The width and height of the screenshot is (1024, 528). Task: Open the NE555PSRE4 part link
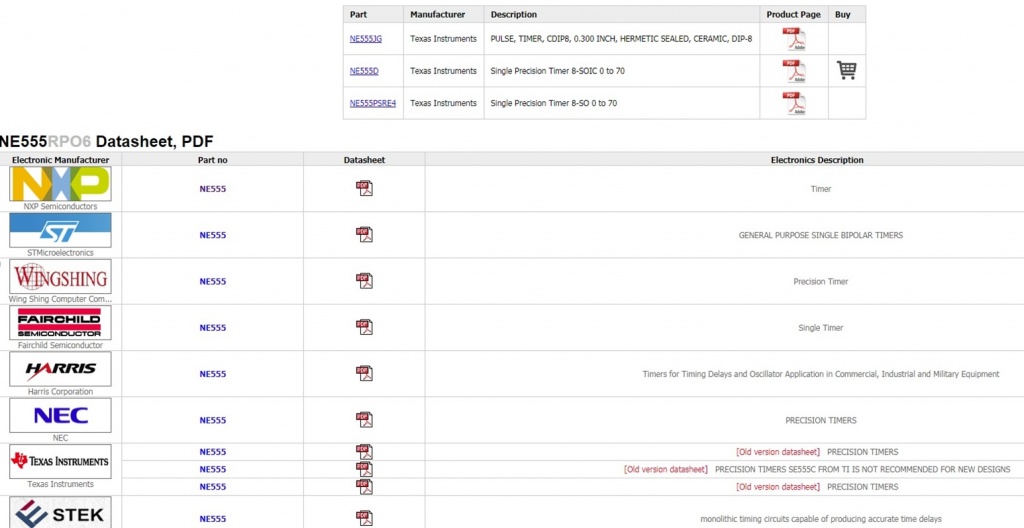coord(372,103)
